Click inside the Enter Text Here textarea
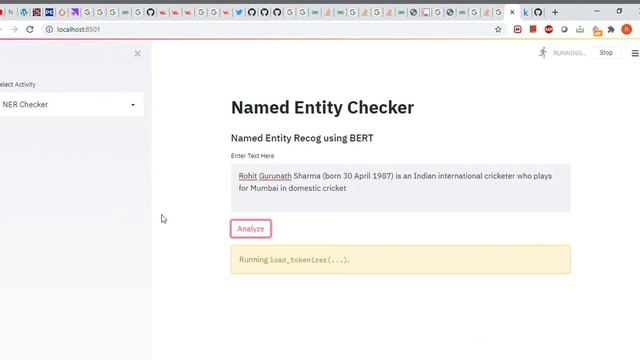The height and width of the screenshot is (360, 640). [x=400, y=188]
